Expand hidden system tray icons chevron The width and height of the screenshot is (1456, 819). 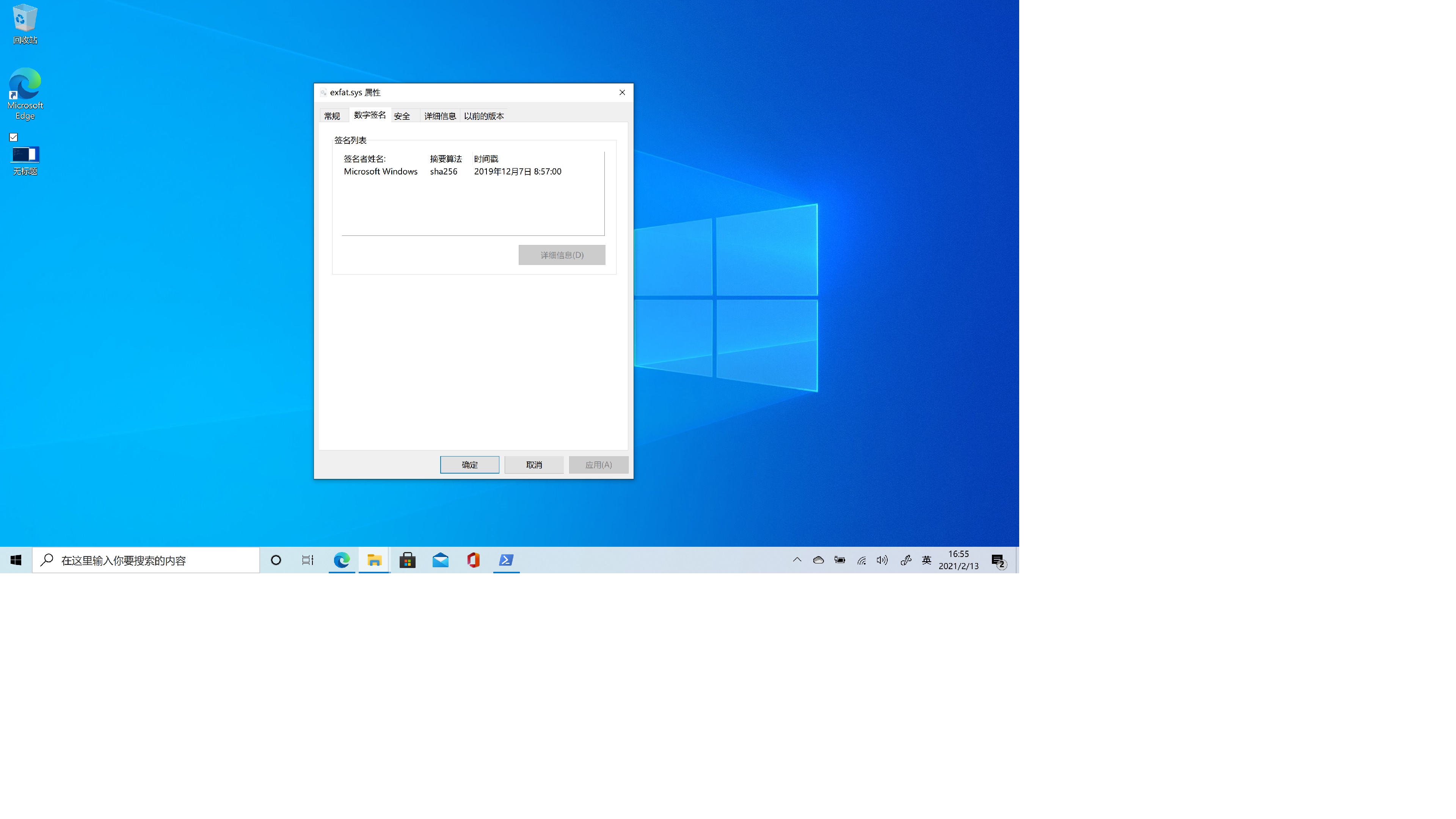tap(797, 560)
